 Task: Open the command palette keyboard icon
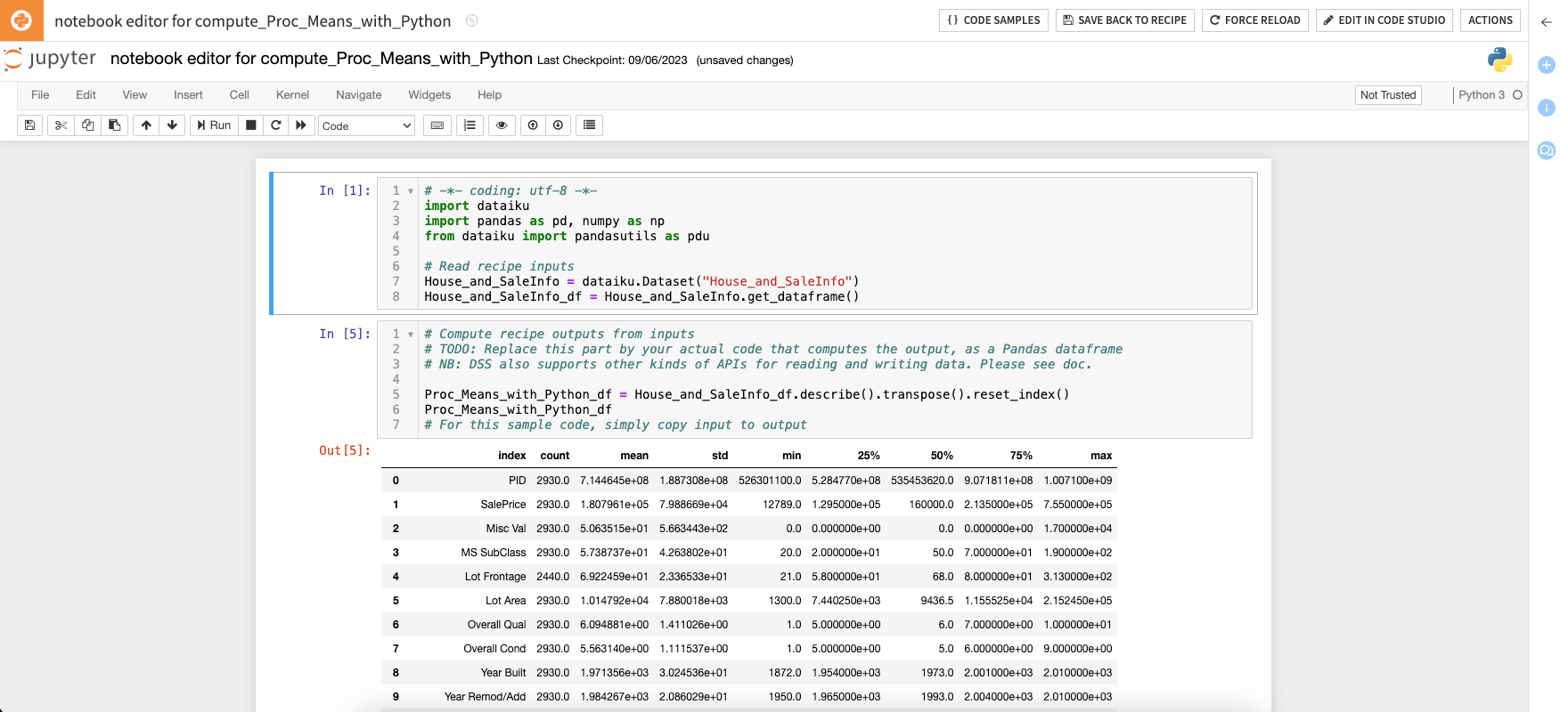pos(437,125)
